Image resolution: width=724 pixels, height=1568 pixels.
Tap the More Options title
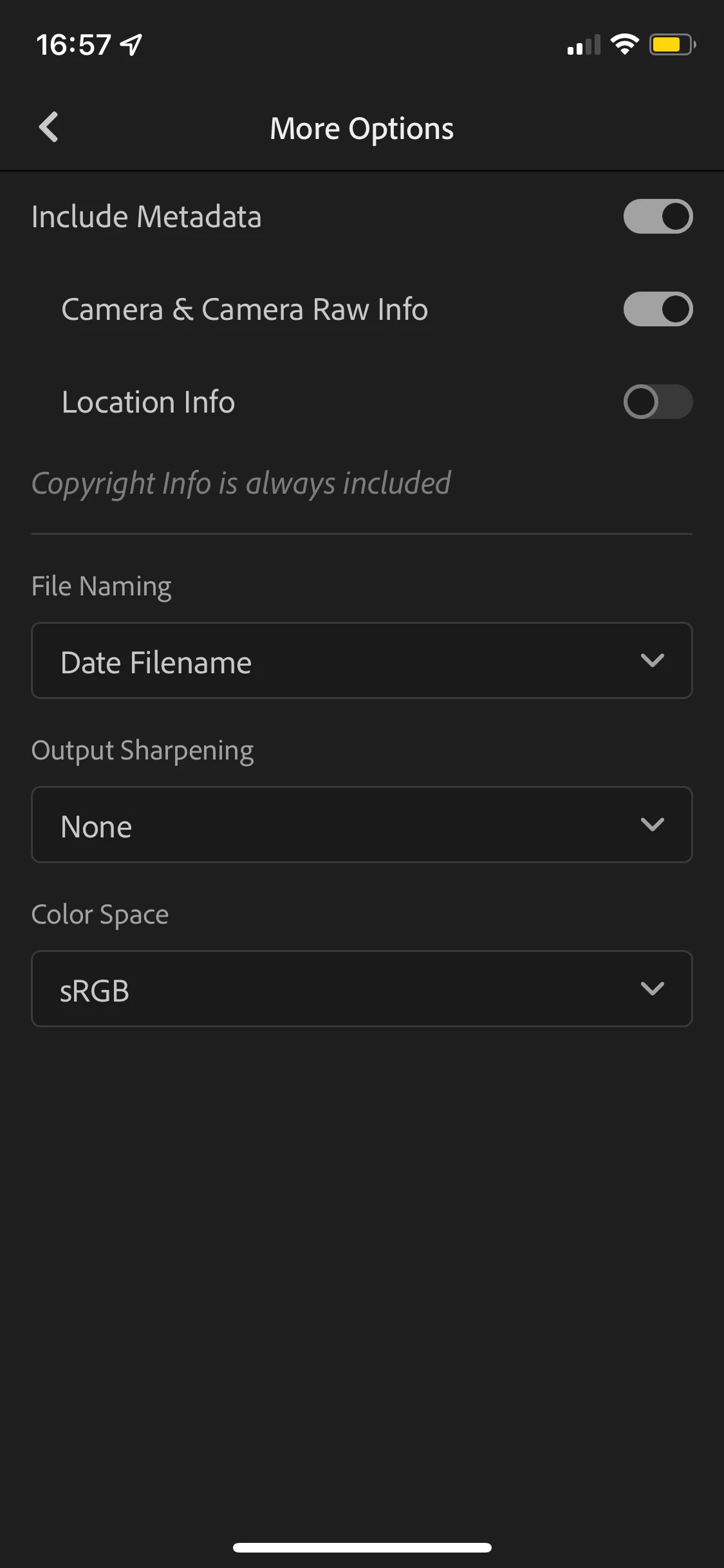click(362, 129)
